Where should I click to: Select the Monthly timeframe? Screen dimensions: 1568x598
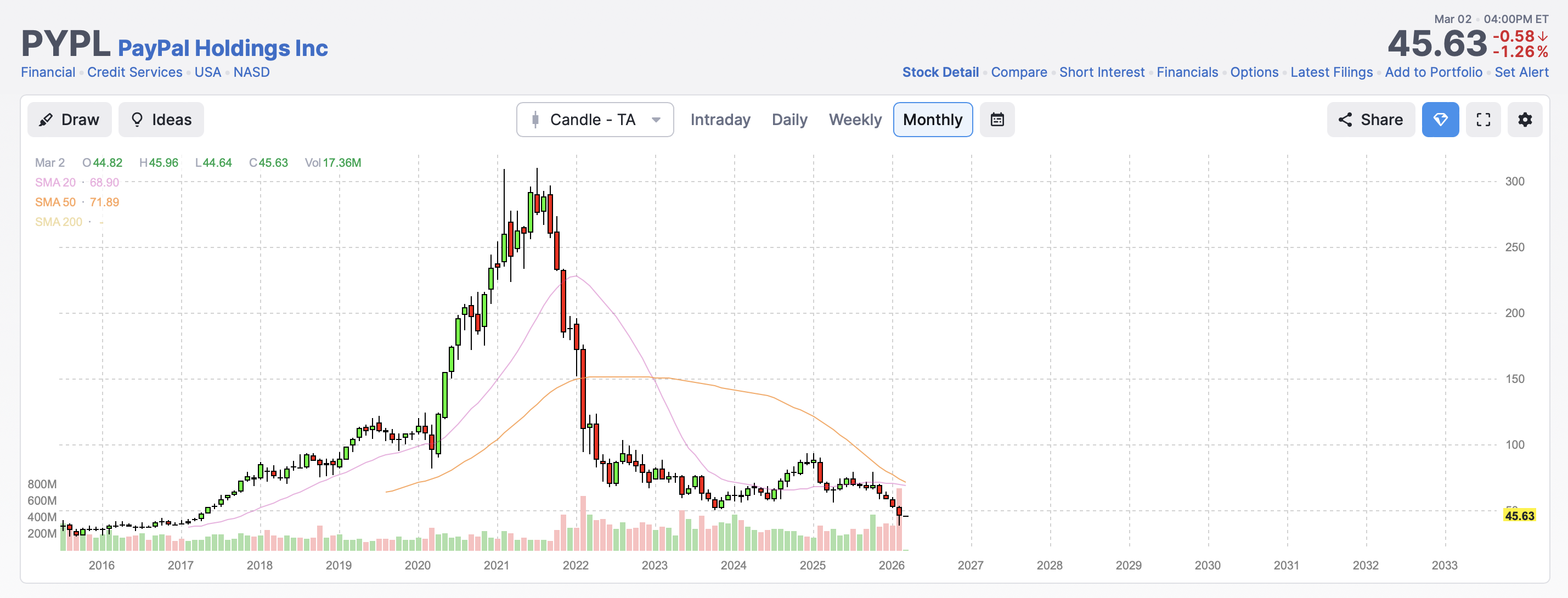[932, 120]
